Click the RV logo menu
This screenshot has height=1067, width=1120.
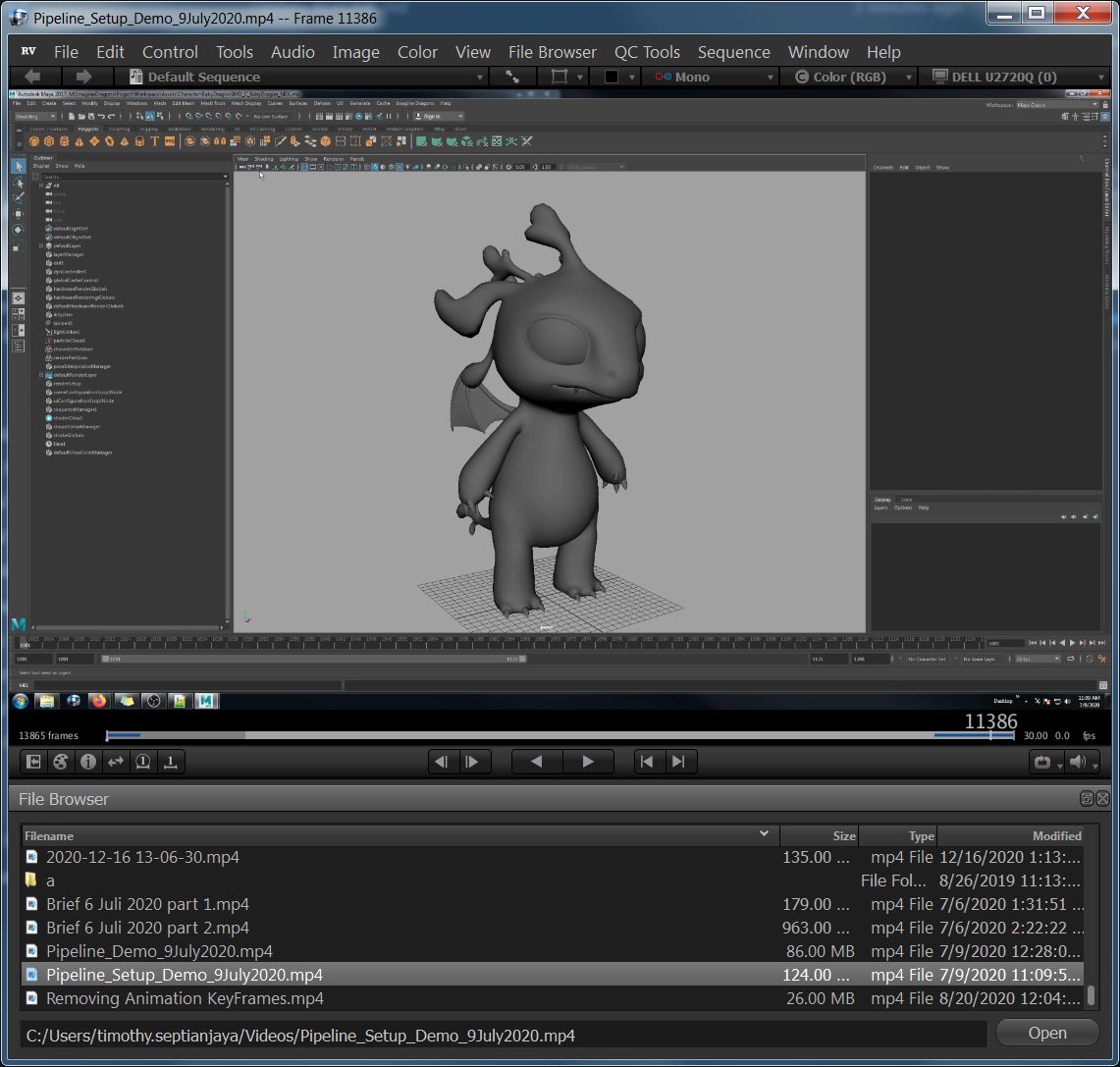click(x=28, y=51)
